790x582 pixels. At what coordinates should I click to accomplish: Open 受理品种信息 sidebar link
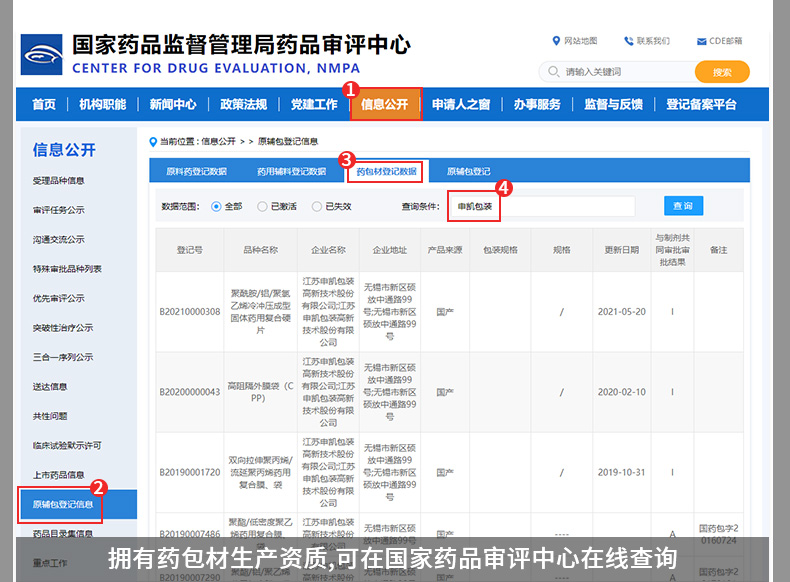coord(59,181)
